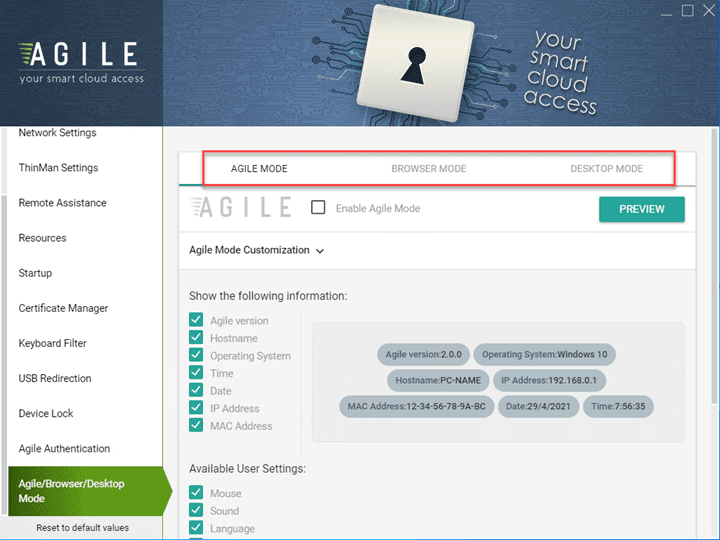Open Agile Authentication section
The width and height of the screenshot is (720, 540).
(64, 449)
